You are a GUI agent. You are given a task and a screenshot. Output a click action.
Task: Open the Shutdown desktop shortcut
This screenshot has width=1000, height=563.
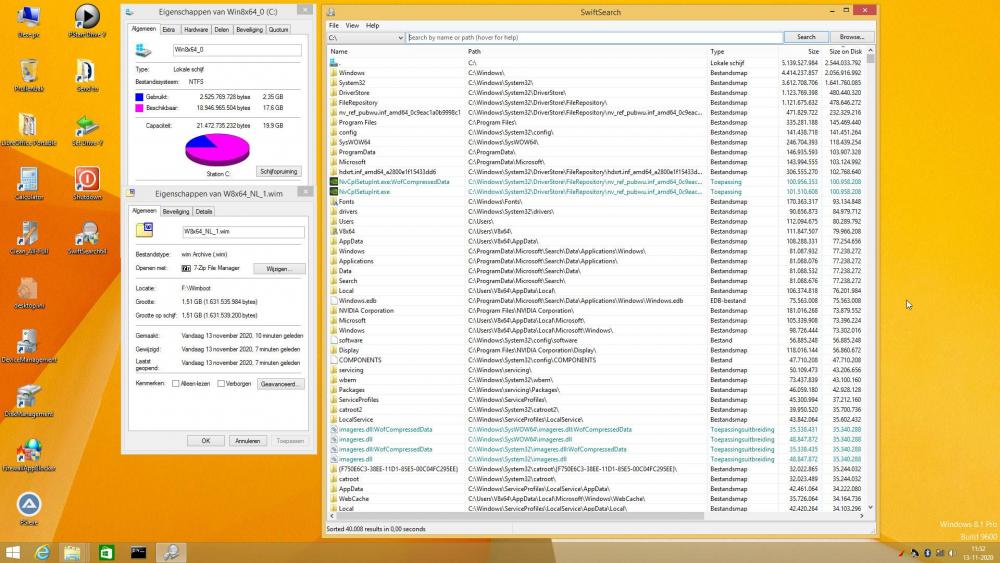87,180
